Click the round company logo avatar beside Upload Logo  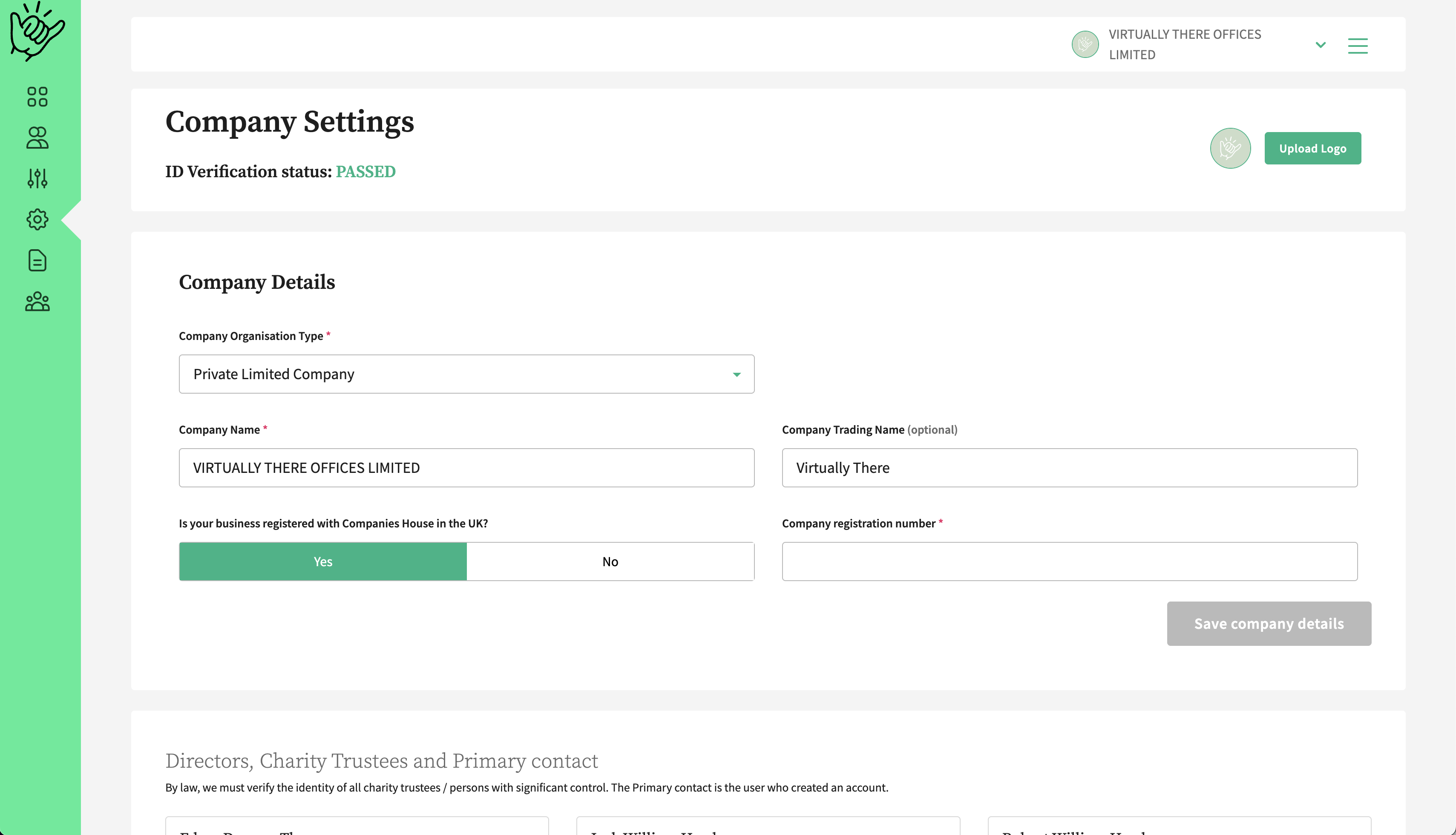[x=1230, y=148]
